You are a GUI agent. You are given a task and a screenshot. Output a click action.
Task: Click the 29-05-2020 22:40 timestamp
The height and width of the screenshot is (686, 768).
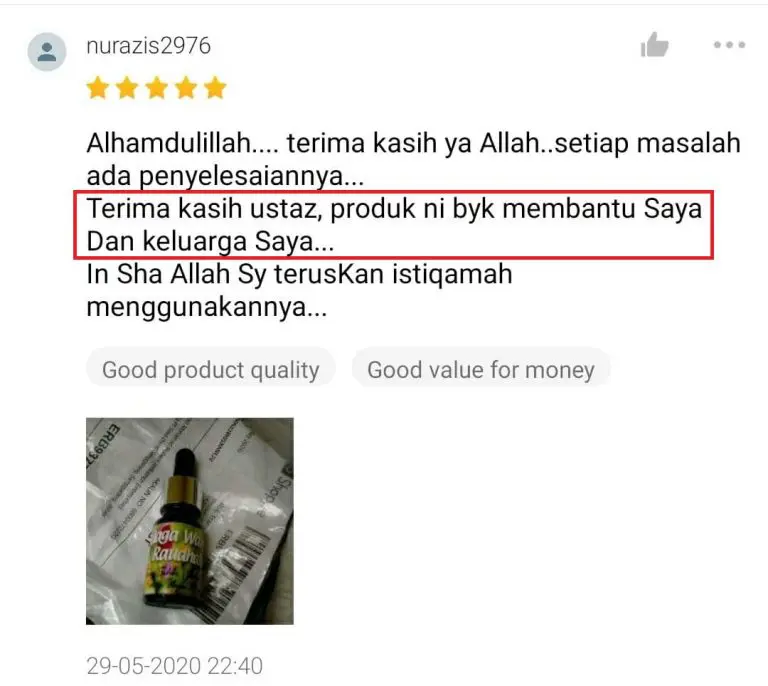(175, 666)
